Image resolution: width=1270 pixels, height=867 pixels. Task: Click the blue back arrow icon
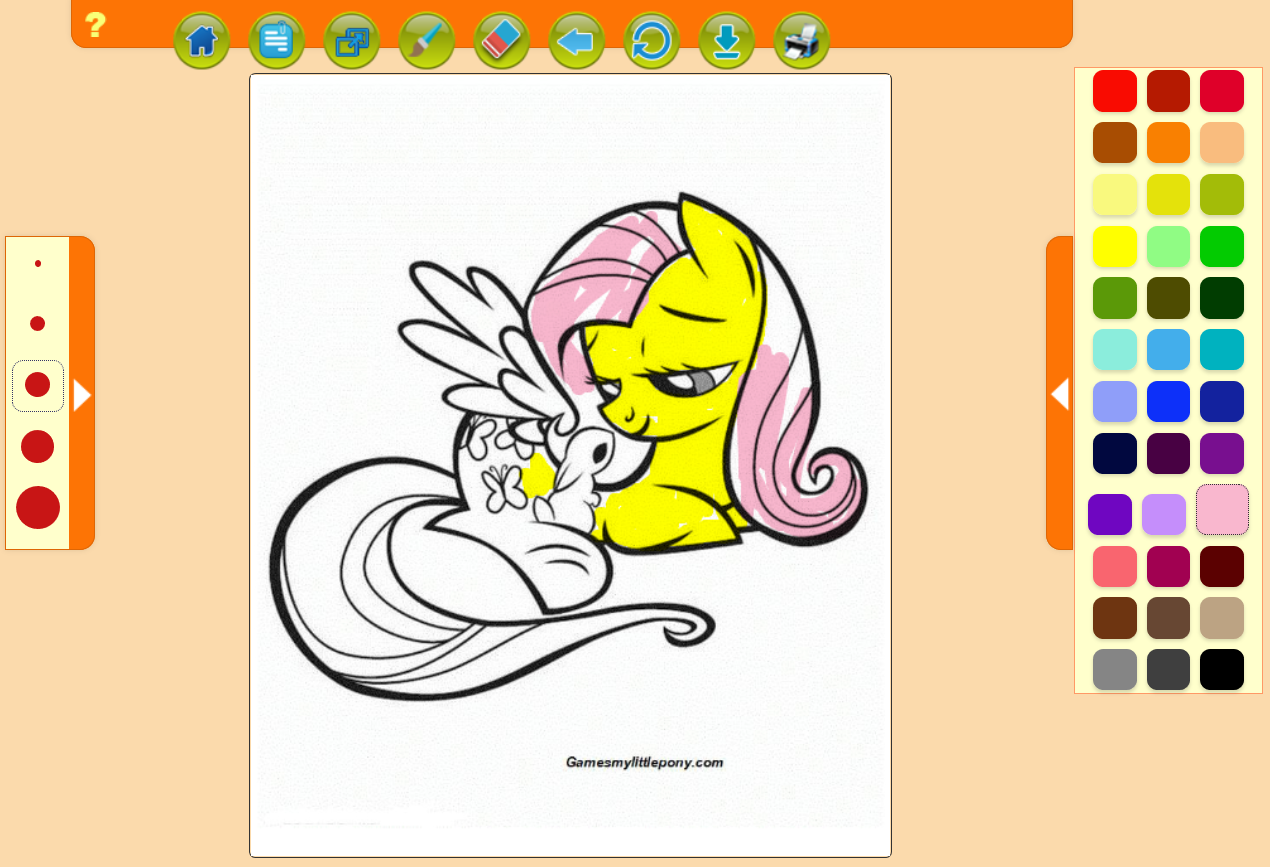click(x=577, y=41)
